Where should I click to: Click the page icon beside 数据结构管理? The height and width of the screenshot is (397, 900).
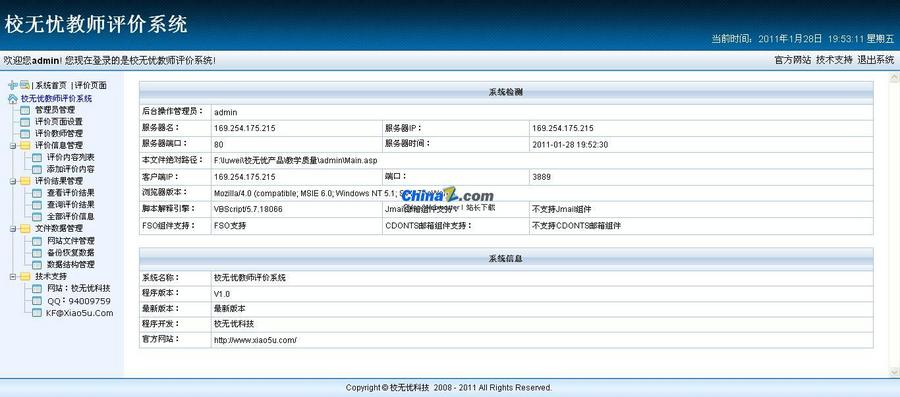tap(37, 264)
